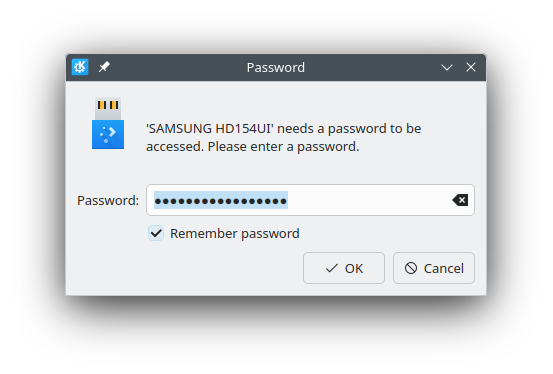Image resolution: width=553 pixels, height=374 pixels.
Task: Click the 'SAMSUNG HD154UI' device name text
Action: pos(210,128)
